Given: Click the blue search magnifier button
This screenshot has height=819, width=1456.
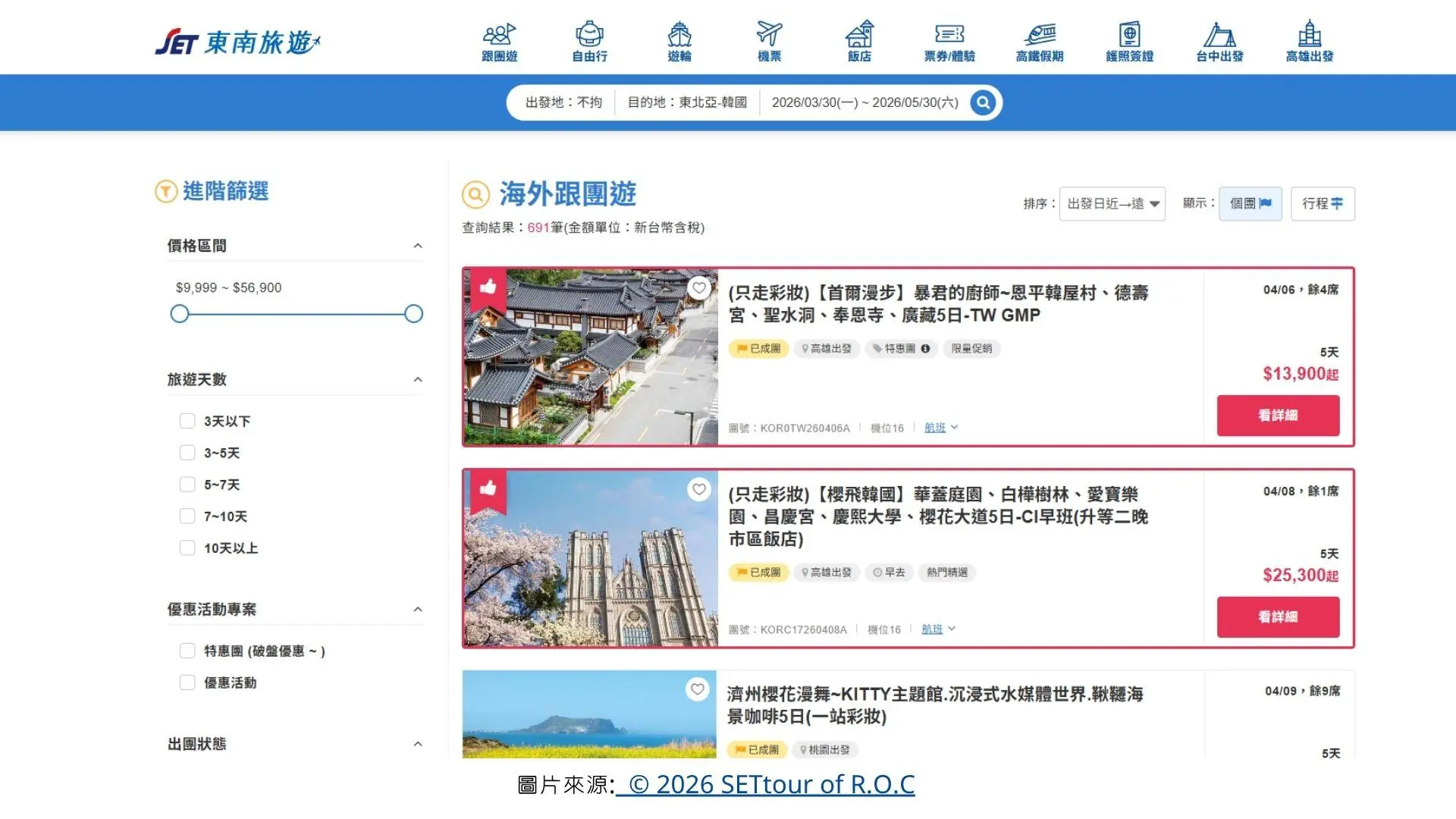Looking at the screenshot, I should pos(983,102).
